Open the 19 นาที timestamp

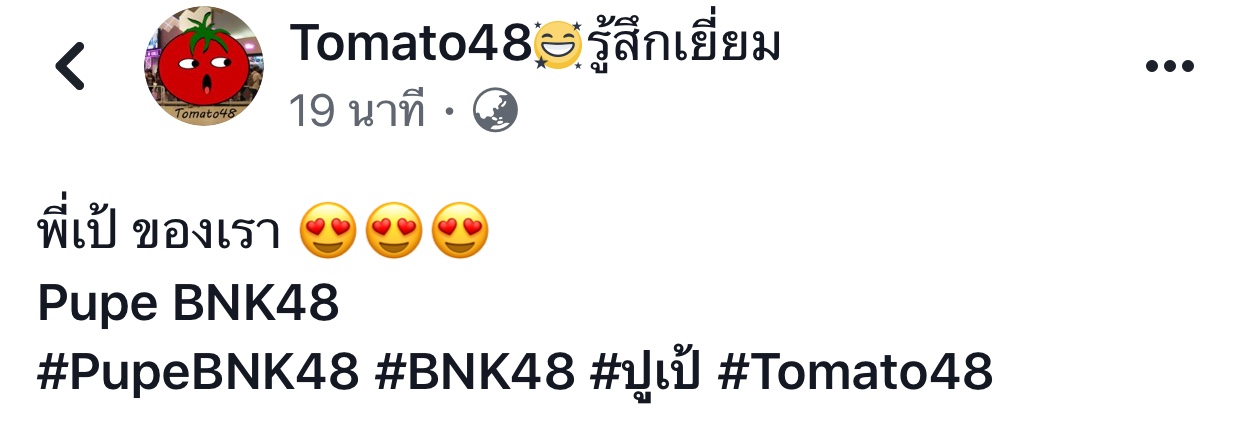pos(357,110)
